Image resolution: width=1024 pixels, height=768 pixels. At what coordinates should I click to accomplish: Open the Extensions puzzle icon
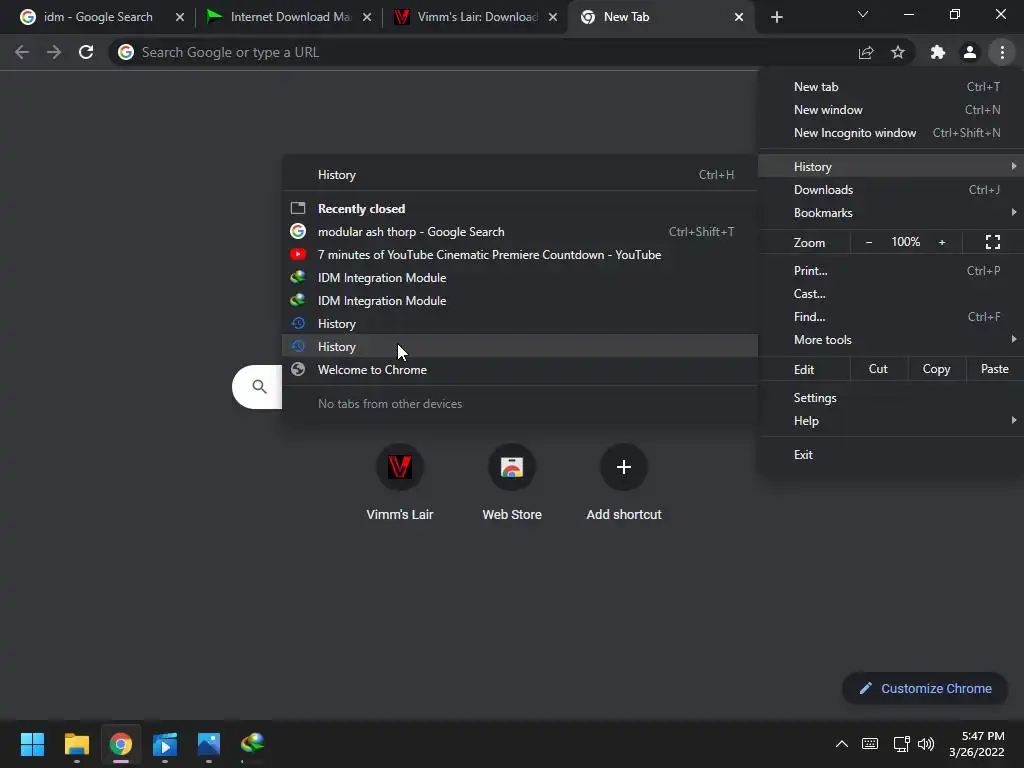tap(938, 52)
